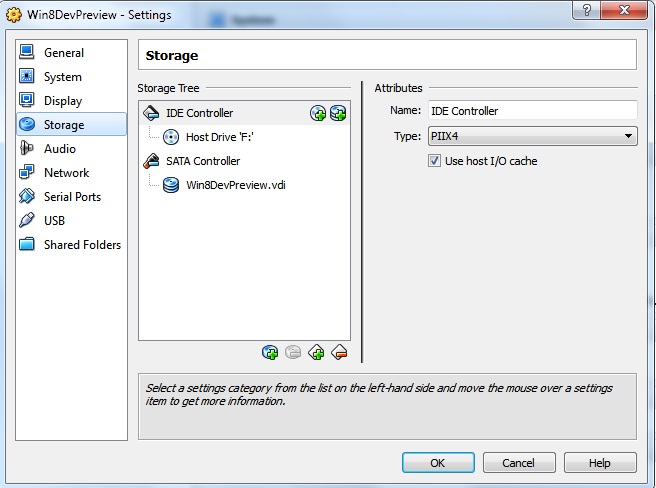The image size is (656, 488).
Task: Click the SATA Controller icon in tree
Action: 151,161
